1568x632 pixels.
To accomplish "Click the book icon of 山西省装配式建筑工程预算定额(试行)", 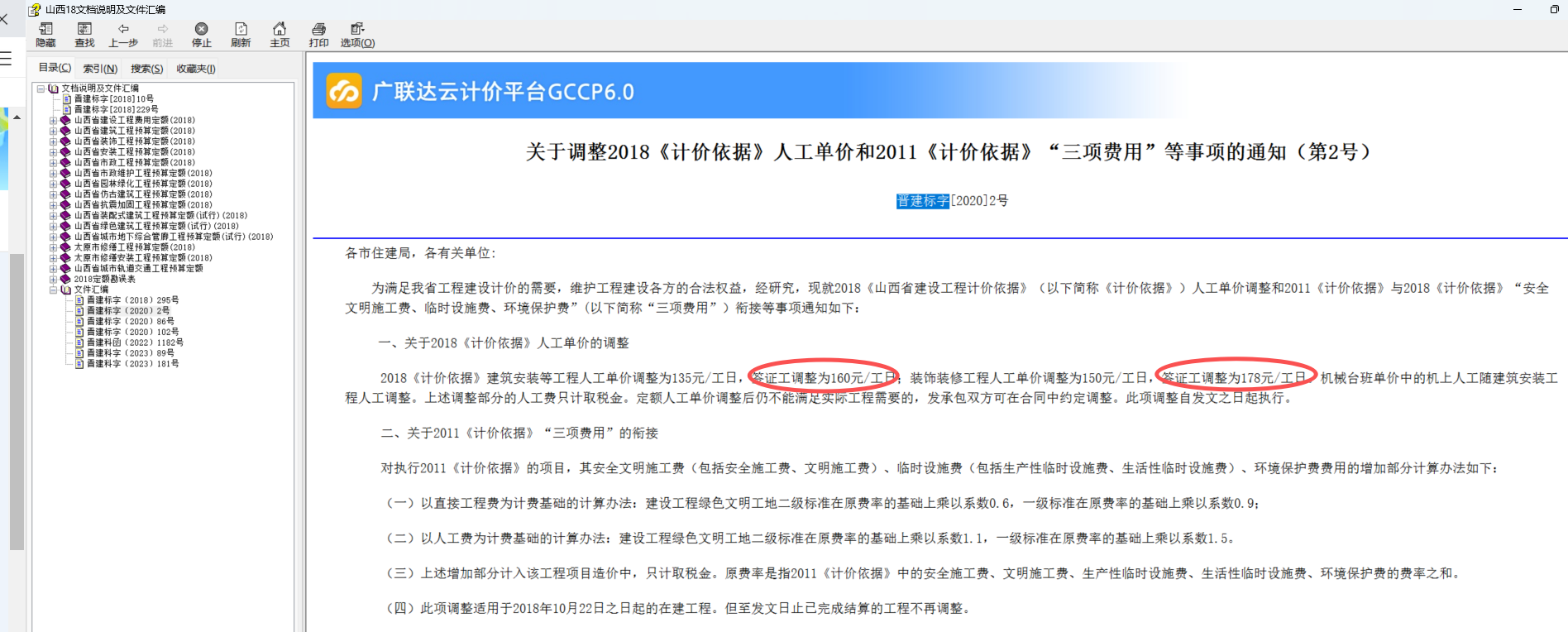I will coord(65,215).
